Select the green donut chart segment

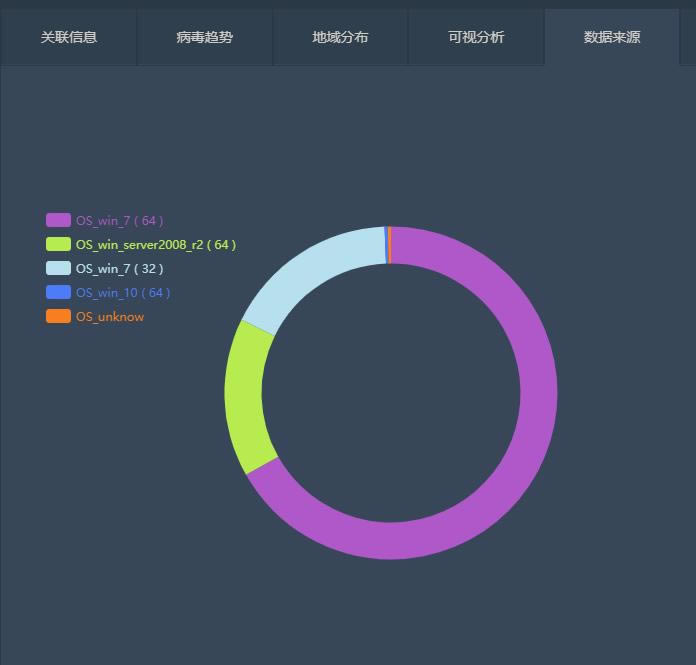coord(244,395)
